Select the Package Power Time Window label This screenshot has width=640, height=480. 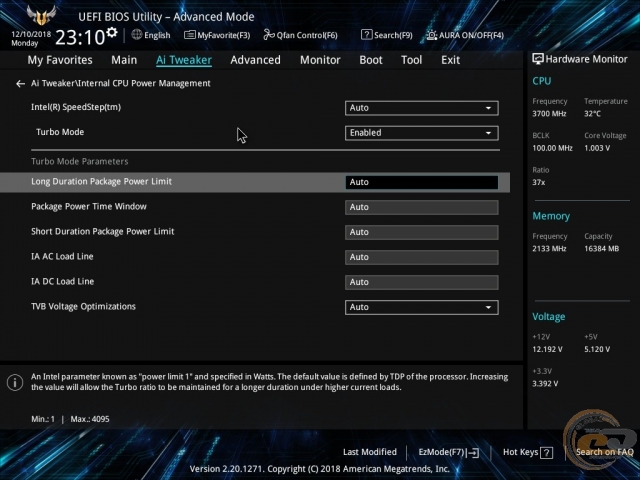[x=89, y=207]
